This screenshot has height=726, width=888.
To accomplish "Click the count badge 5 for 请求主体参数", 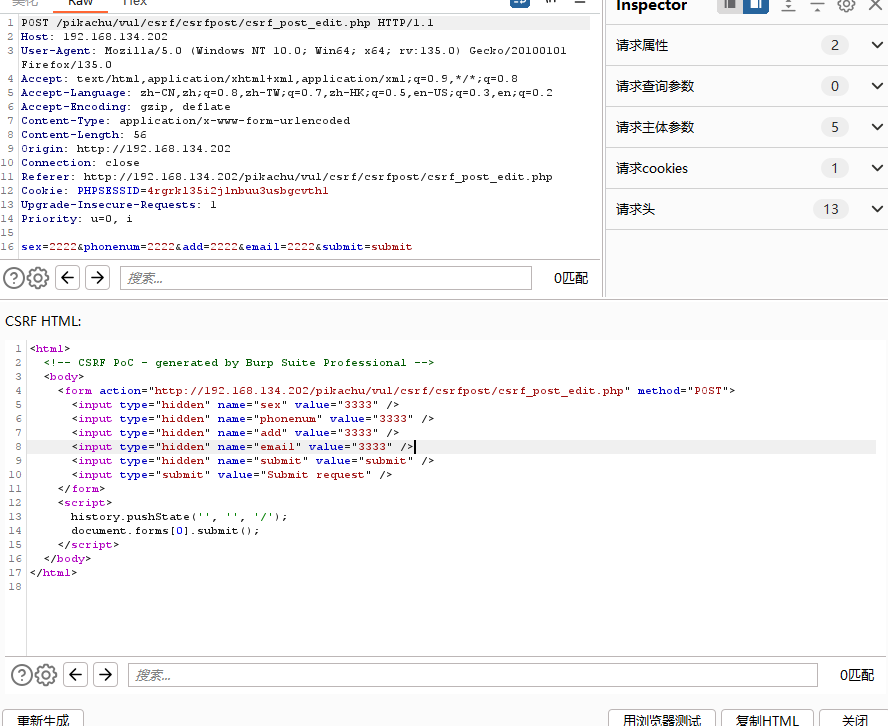I will click(835, 127).
